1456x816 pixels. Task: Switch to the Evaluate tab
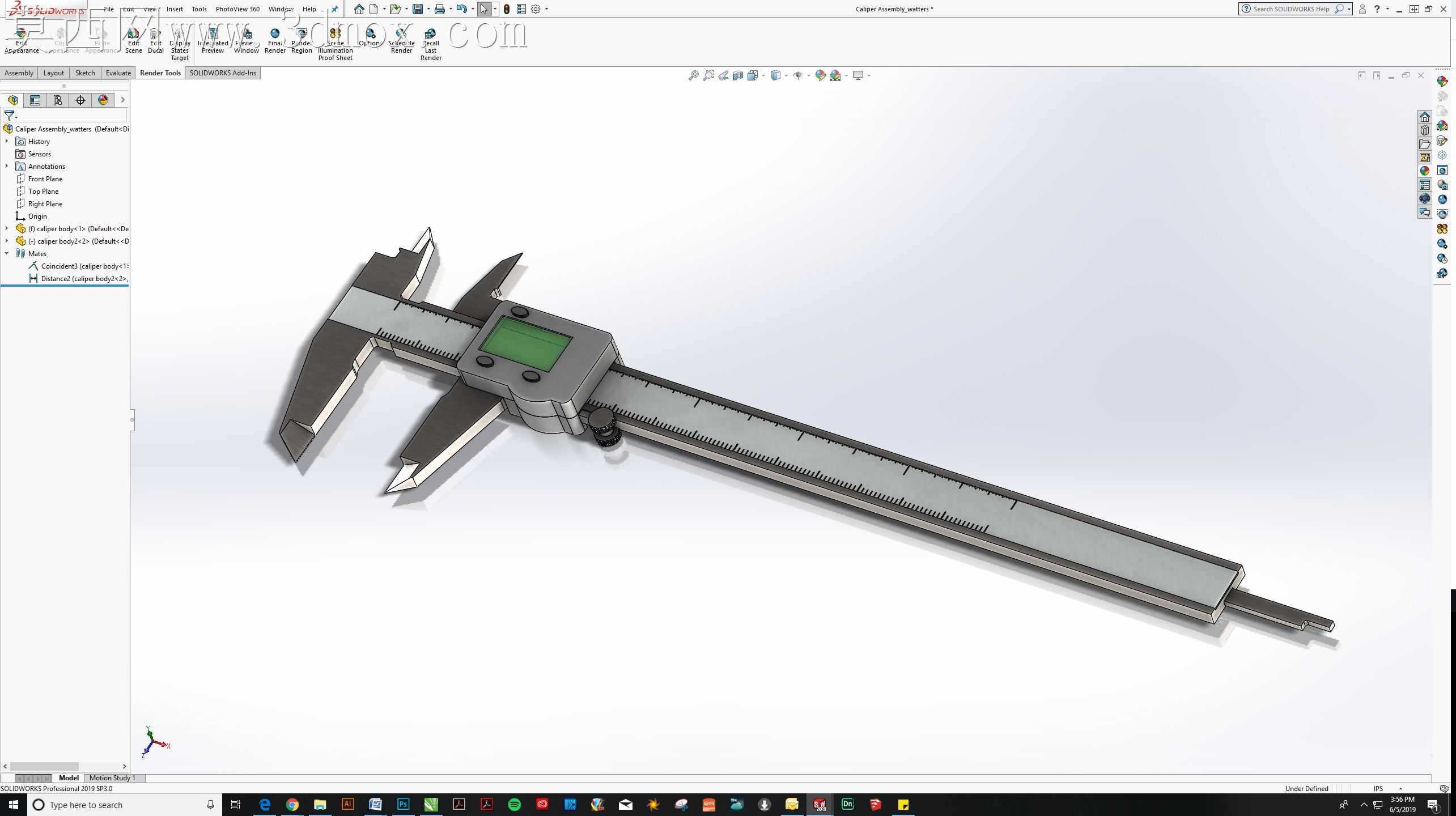coord(118,73)
